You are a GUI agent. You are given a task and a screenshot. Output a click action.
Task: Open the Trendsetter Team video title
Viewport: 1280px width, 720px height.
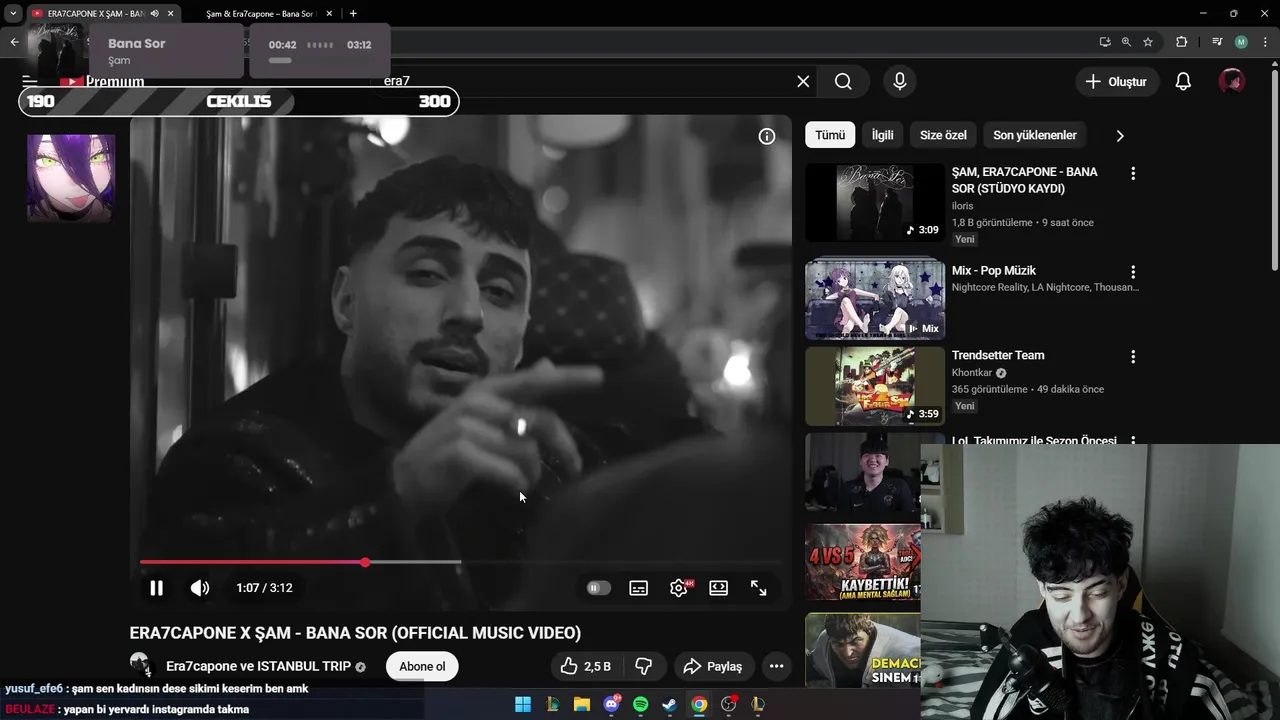[998, 355]
